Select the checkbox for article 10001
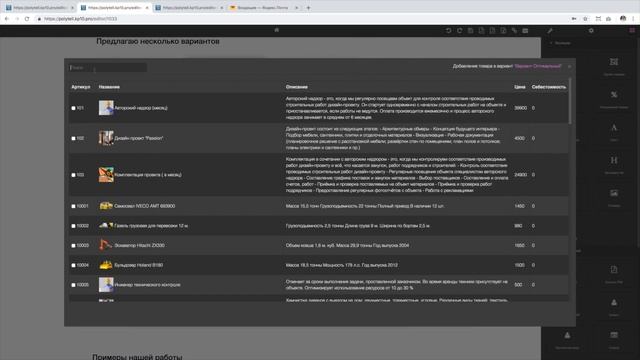Image resolution: width=640 pixels, height=360 pixels. 73,206
